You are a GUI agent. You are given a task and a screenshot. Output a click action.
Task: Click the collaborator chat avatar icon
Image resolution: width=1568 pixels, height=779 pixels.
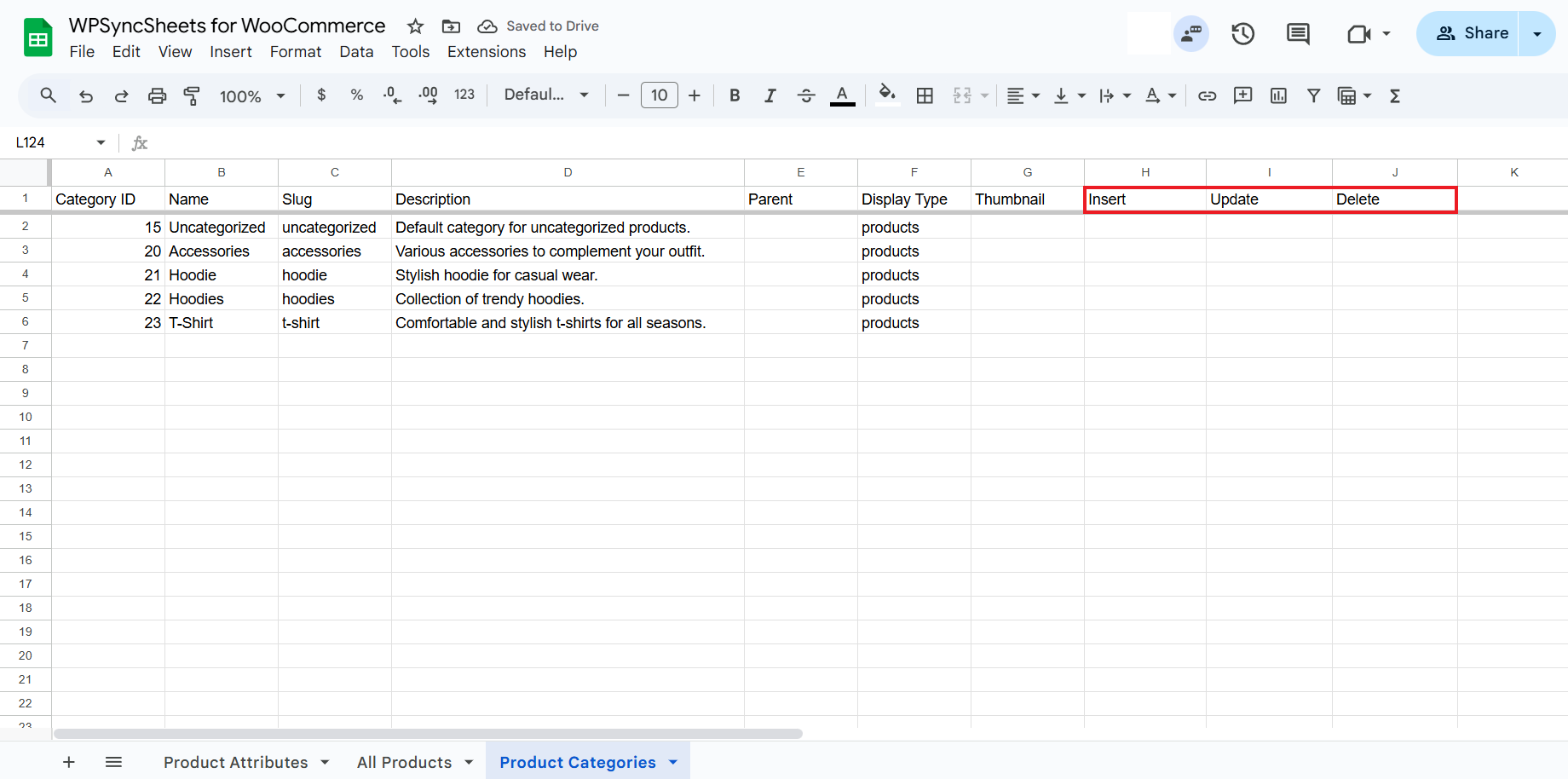coord(1191,34)
